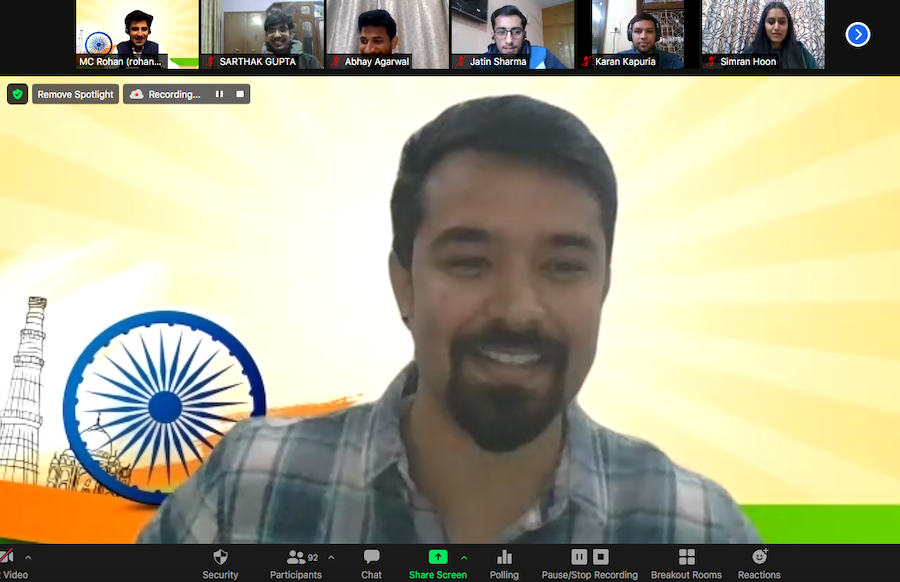Select SARTHAK GUPTA's video thumbnail
This screenshot has width=900, height=582.
[262, 34]
